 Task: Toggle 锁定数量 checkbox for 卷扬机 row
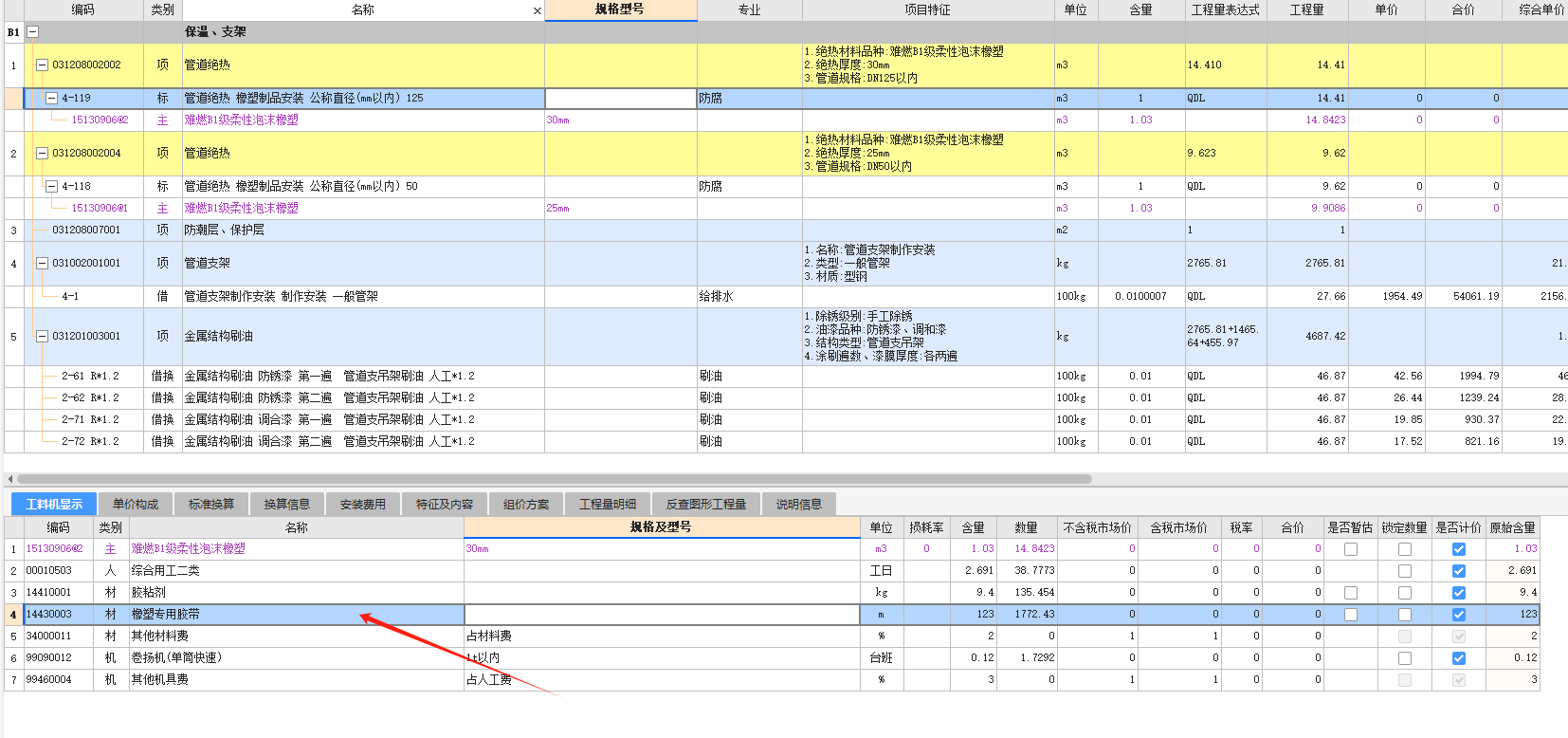[x=1405, y=658]
